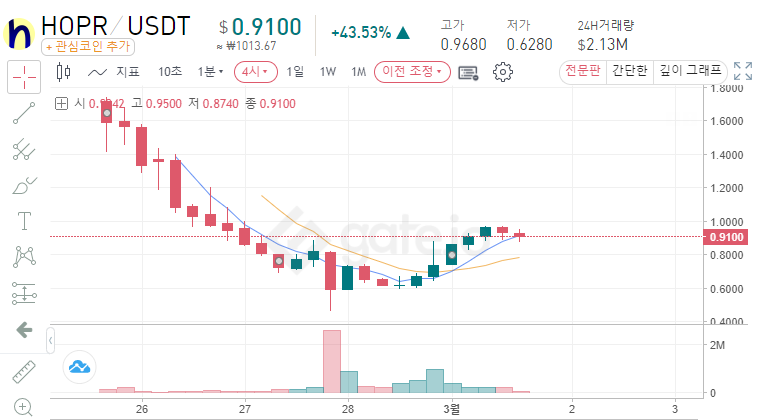Open the candlestick chart style icon
Screen dimensions: 767x420
pyautogui.click(x=64, y=72)
